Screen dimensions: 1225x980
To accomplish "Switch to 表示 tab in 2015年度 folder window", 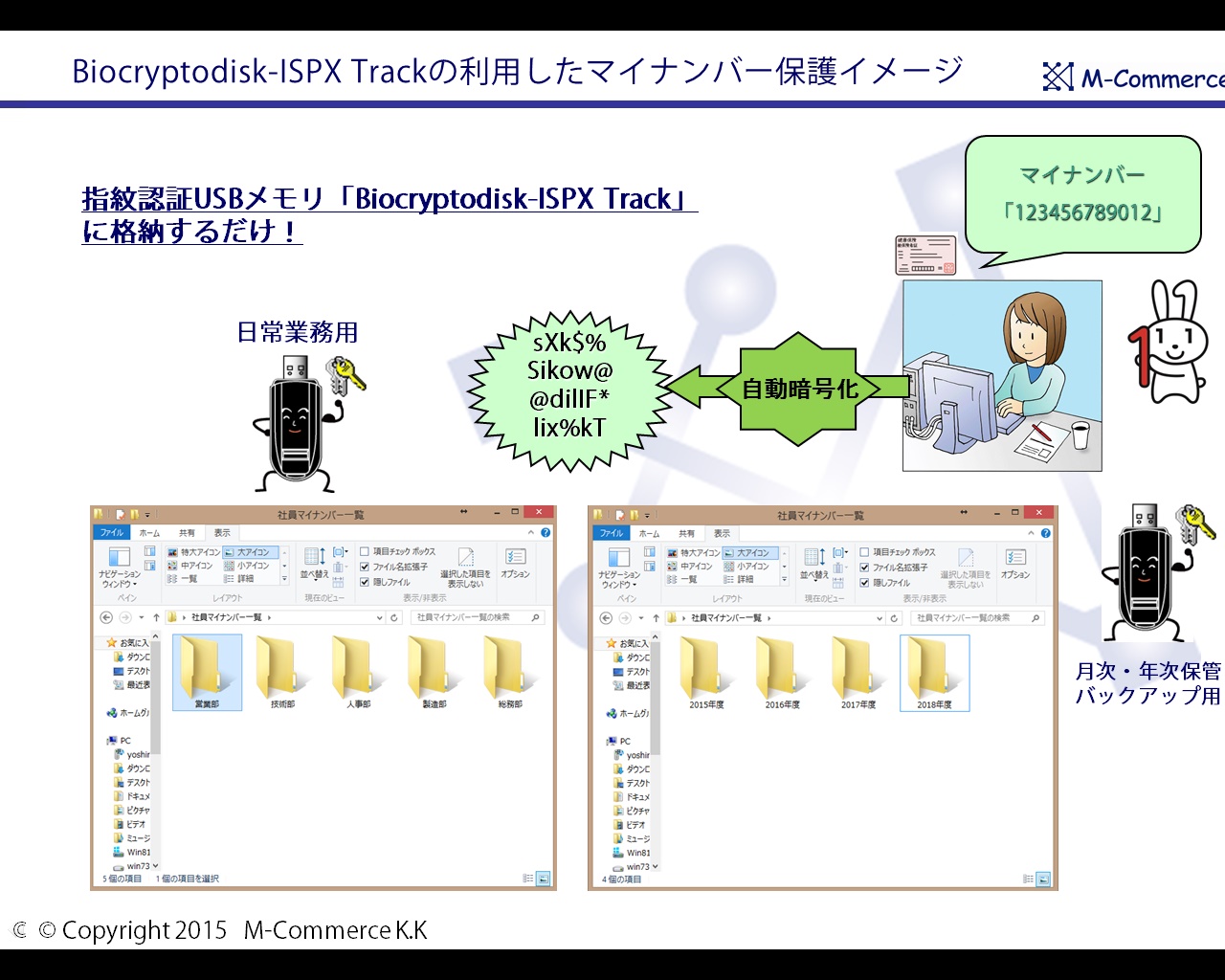I will (x=722, y=533).
